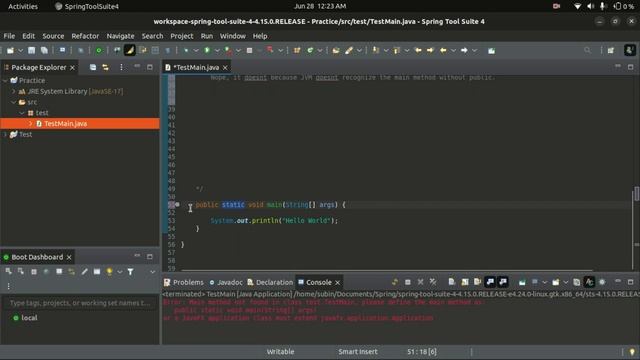Click the highlighted Toggle Mark Occurrences icon

130,50
